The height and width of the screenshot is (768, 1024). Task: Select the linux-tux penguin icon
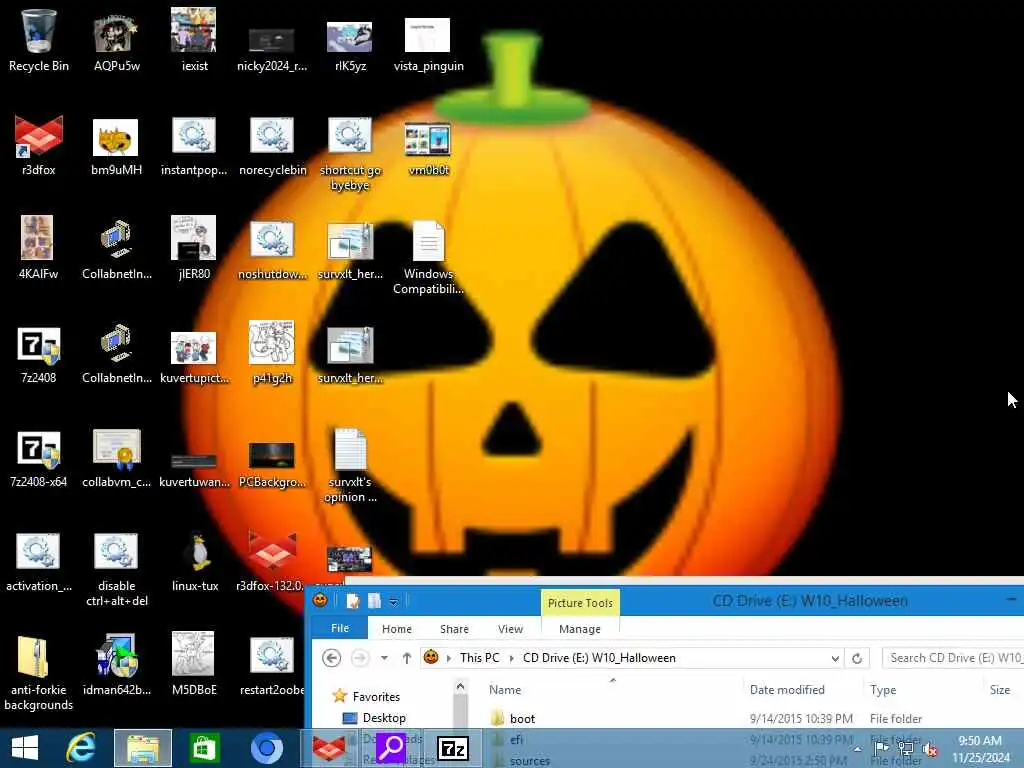tap(194, 560)
